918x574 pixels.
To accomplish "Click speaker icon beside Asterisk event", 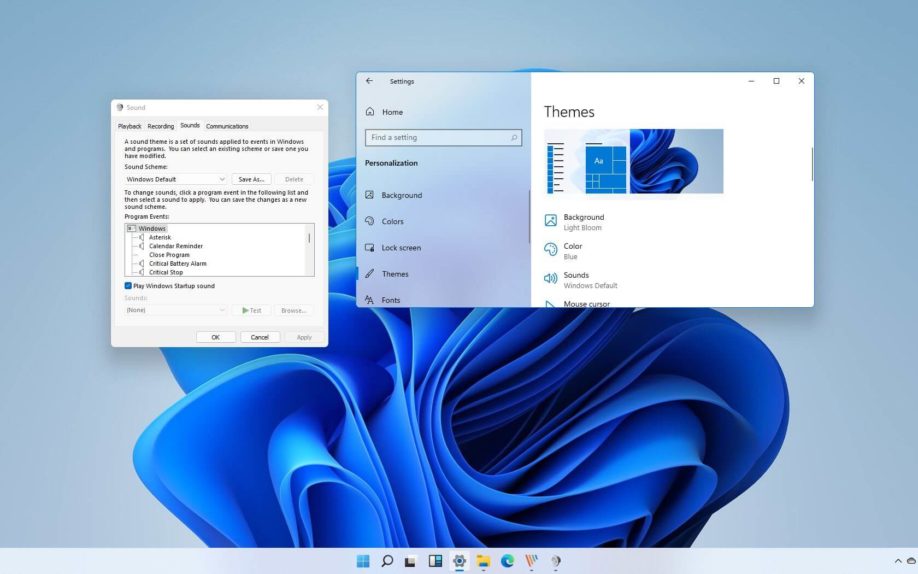I will (x=141, y=237).
